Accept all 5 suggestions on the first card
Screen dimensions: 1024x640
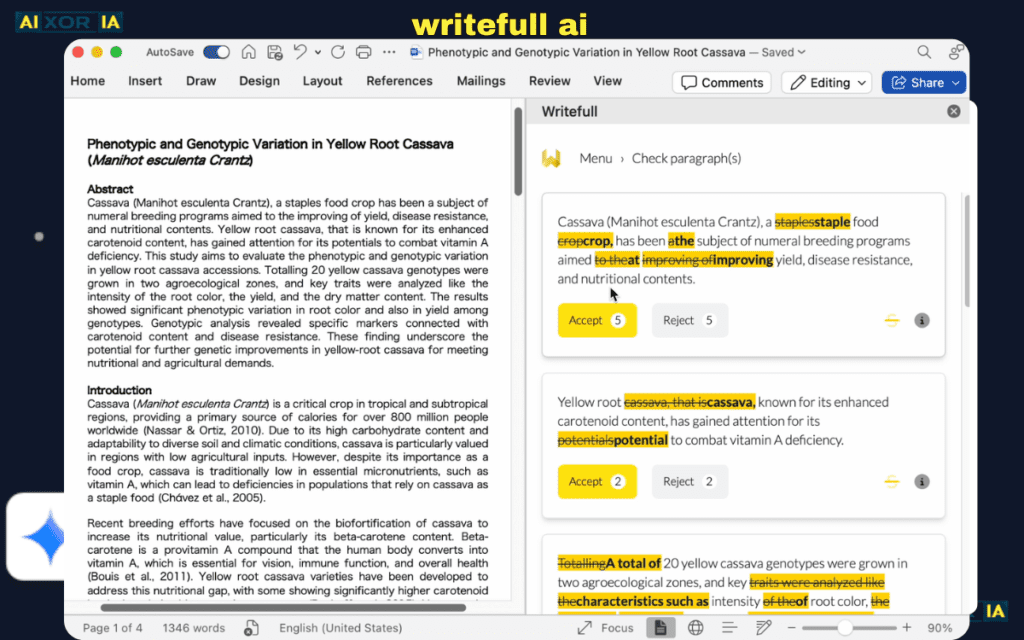pyautogui.click(x=597, y=320)
